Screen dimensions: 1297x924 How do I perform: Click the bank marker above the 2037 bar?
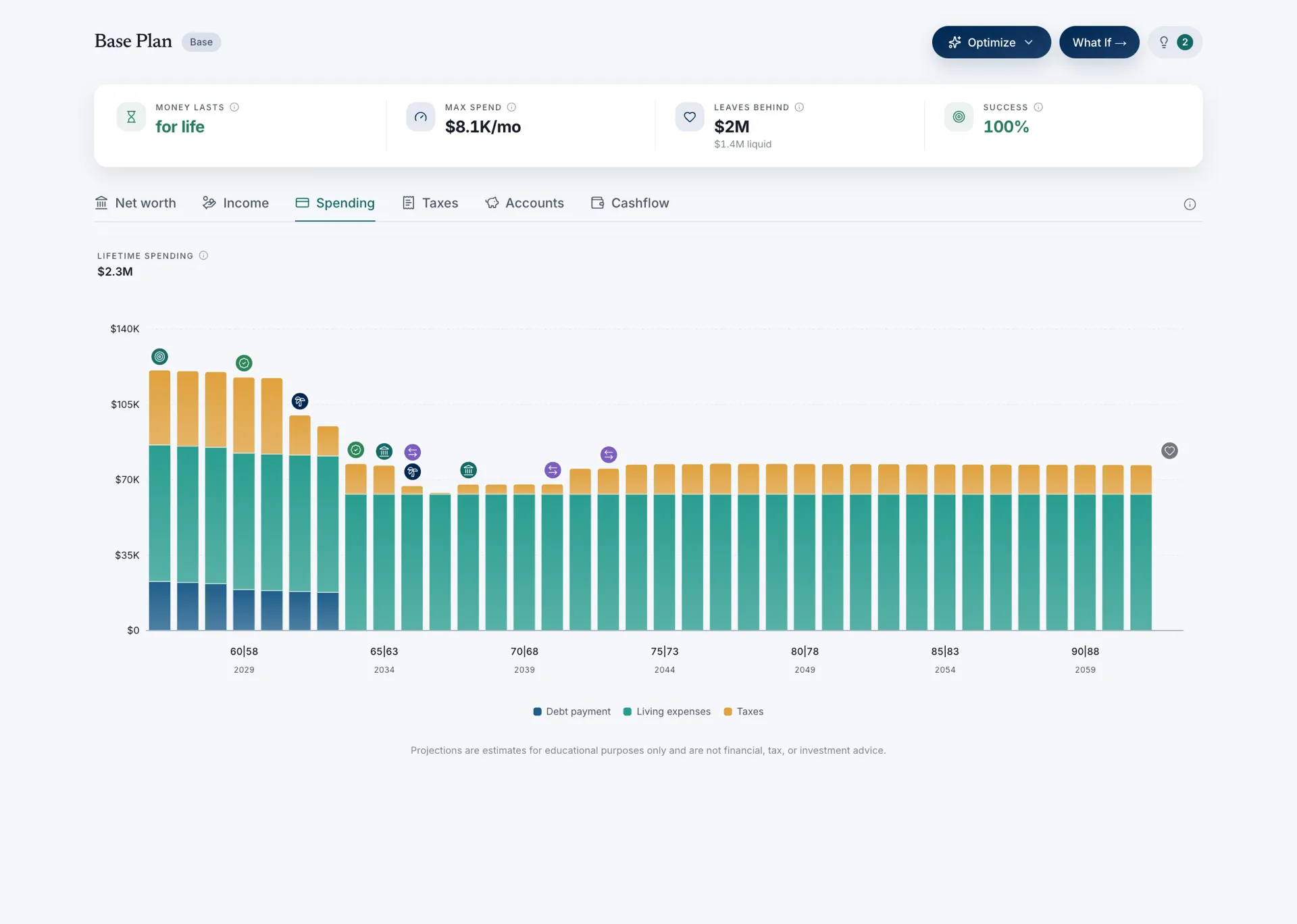click(x=468, y=469)
